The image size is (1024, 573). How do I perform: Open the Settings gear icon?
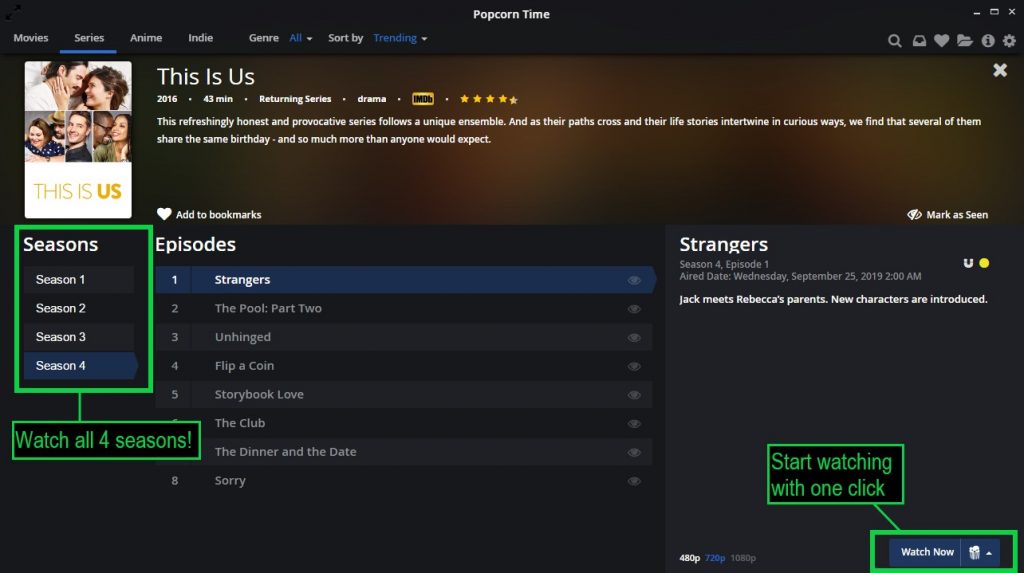click(1009, 41)
